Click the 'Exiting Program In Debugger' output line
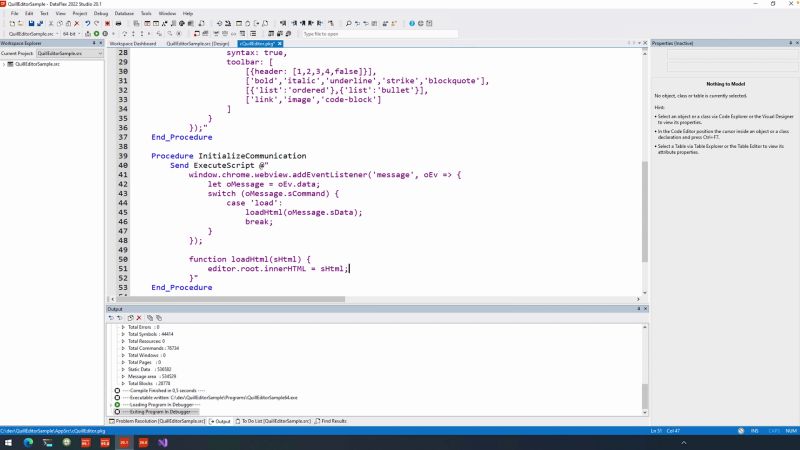 [x=160, y=412]
